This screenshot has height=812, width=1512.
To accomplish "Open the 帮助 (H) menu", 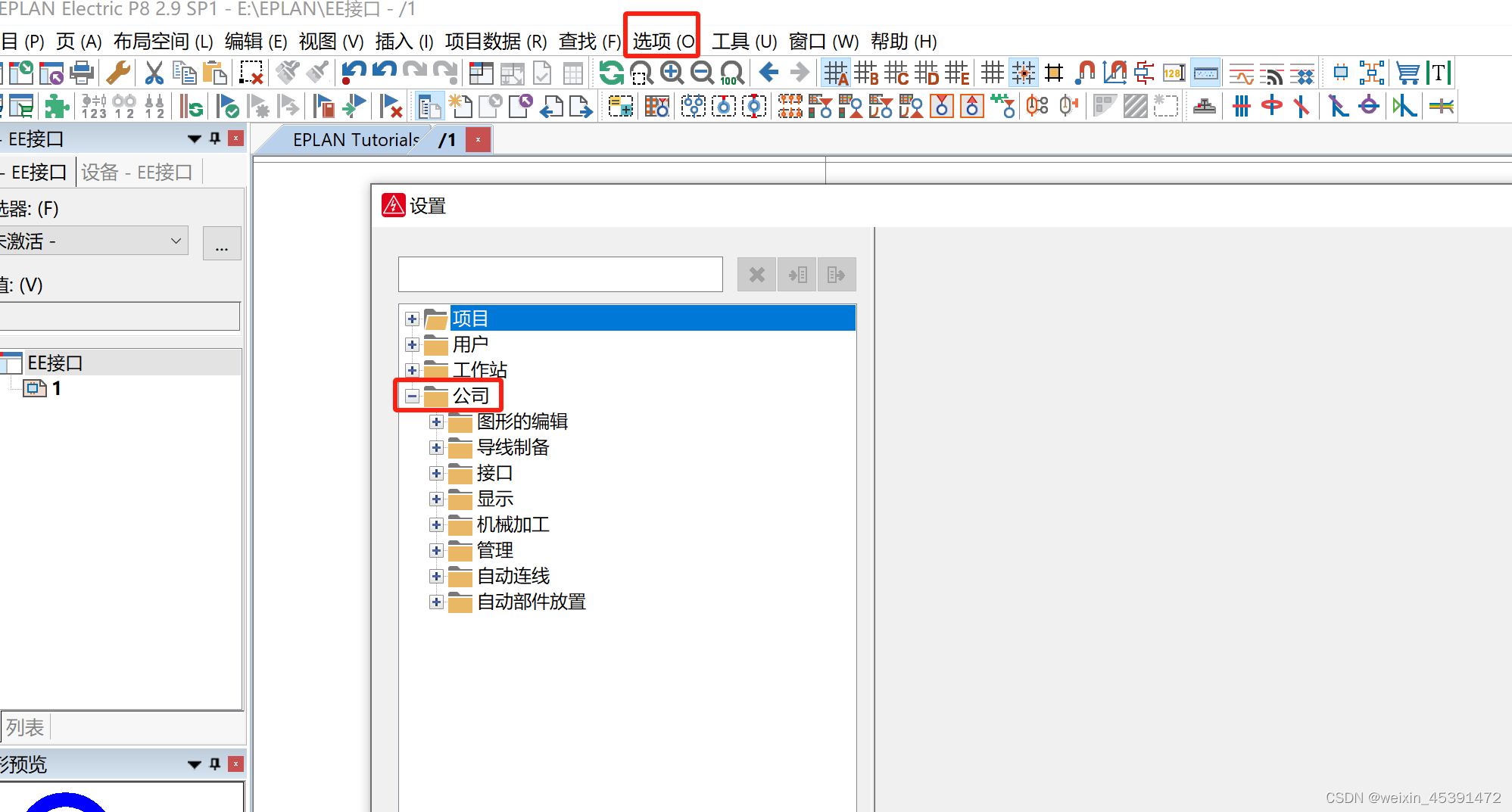I will pos(903,42).
